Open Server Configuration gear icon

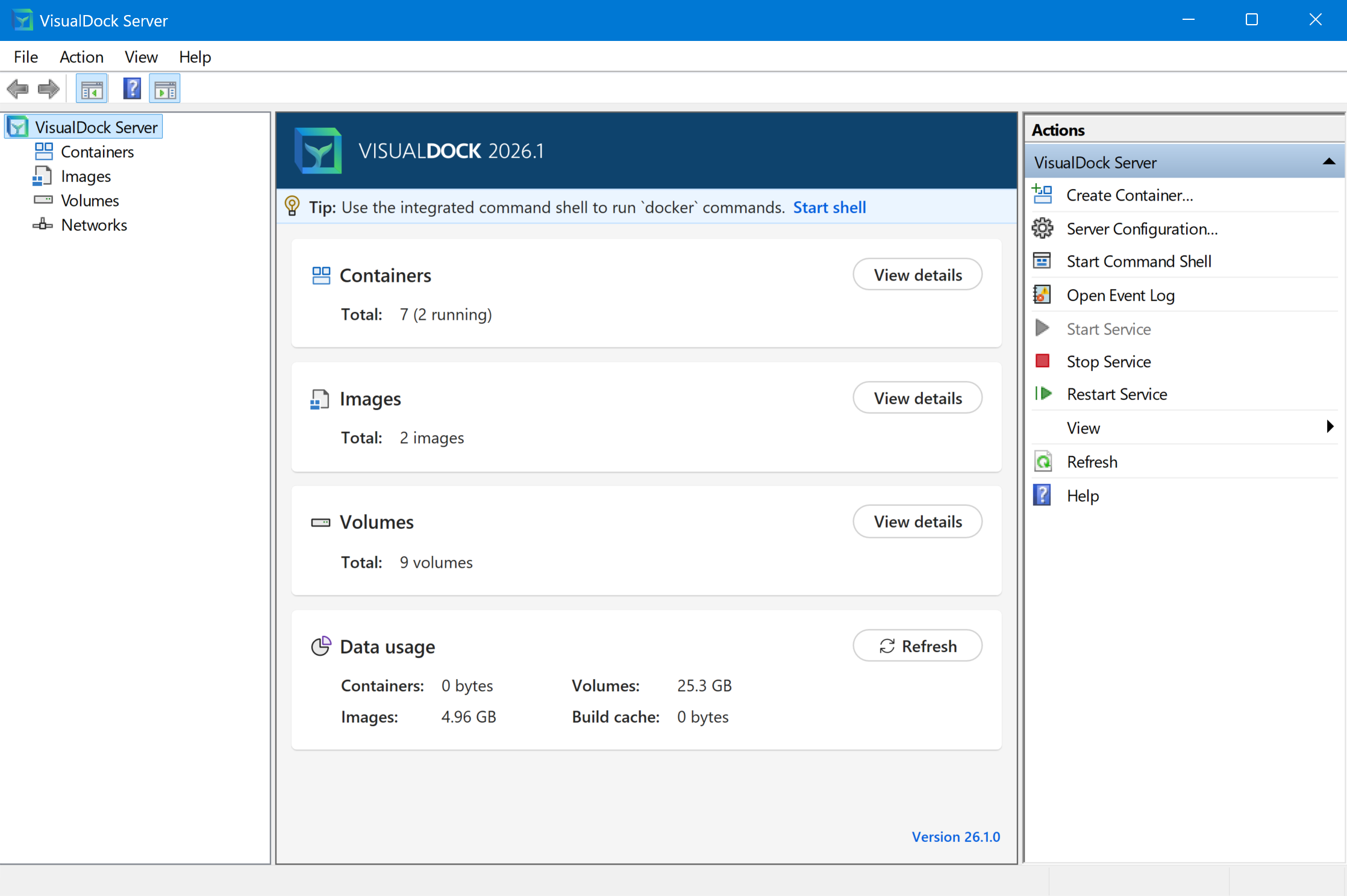(x=1042, y=229)
